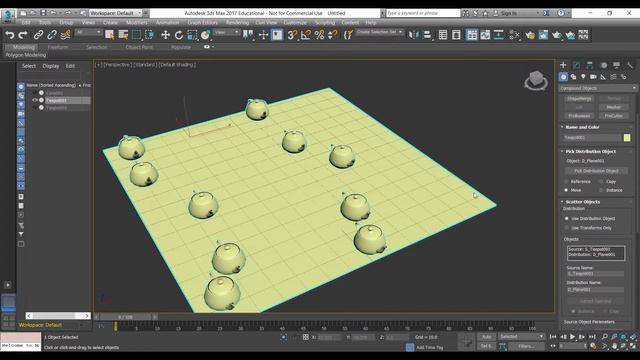Screen dimensions: 640x360
Task: Open the Edit menu
Action: 26,22
